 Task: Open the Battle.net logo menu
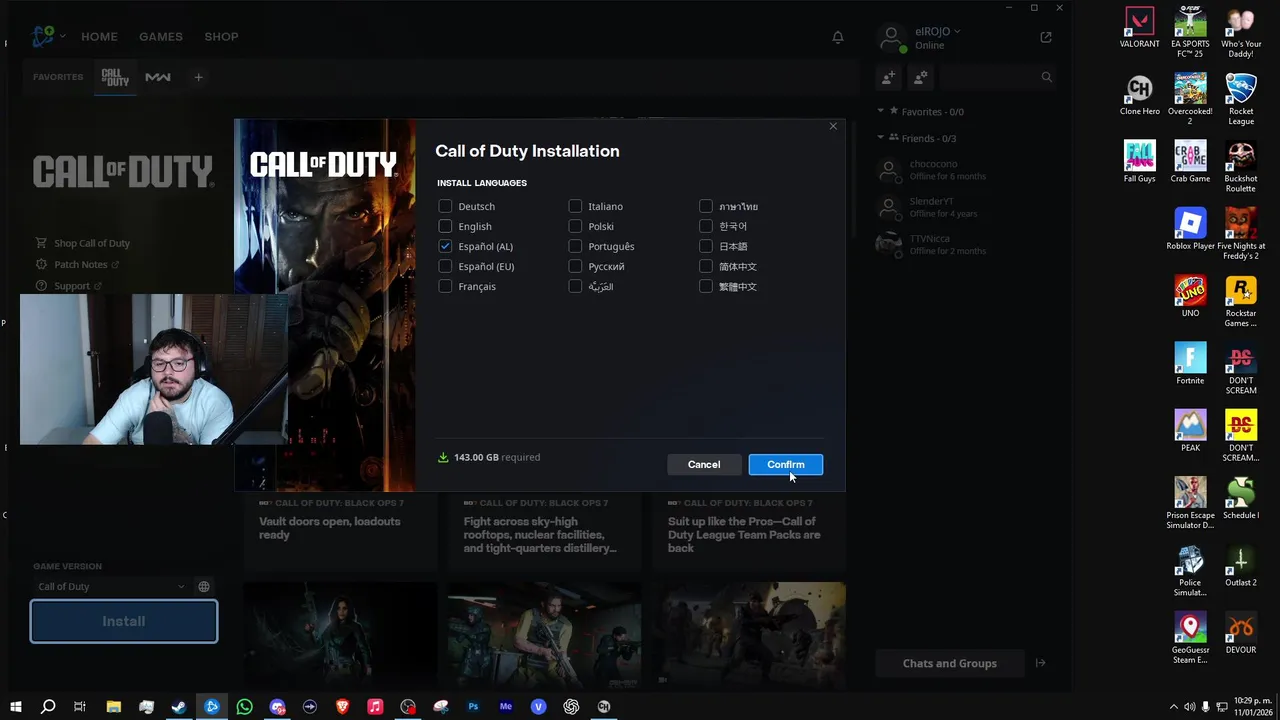46,36
